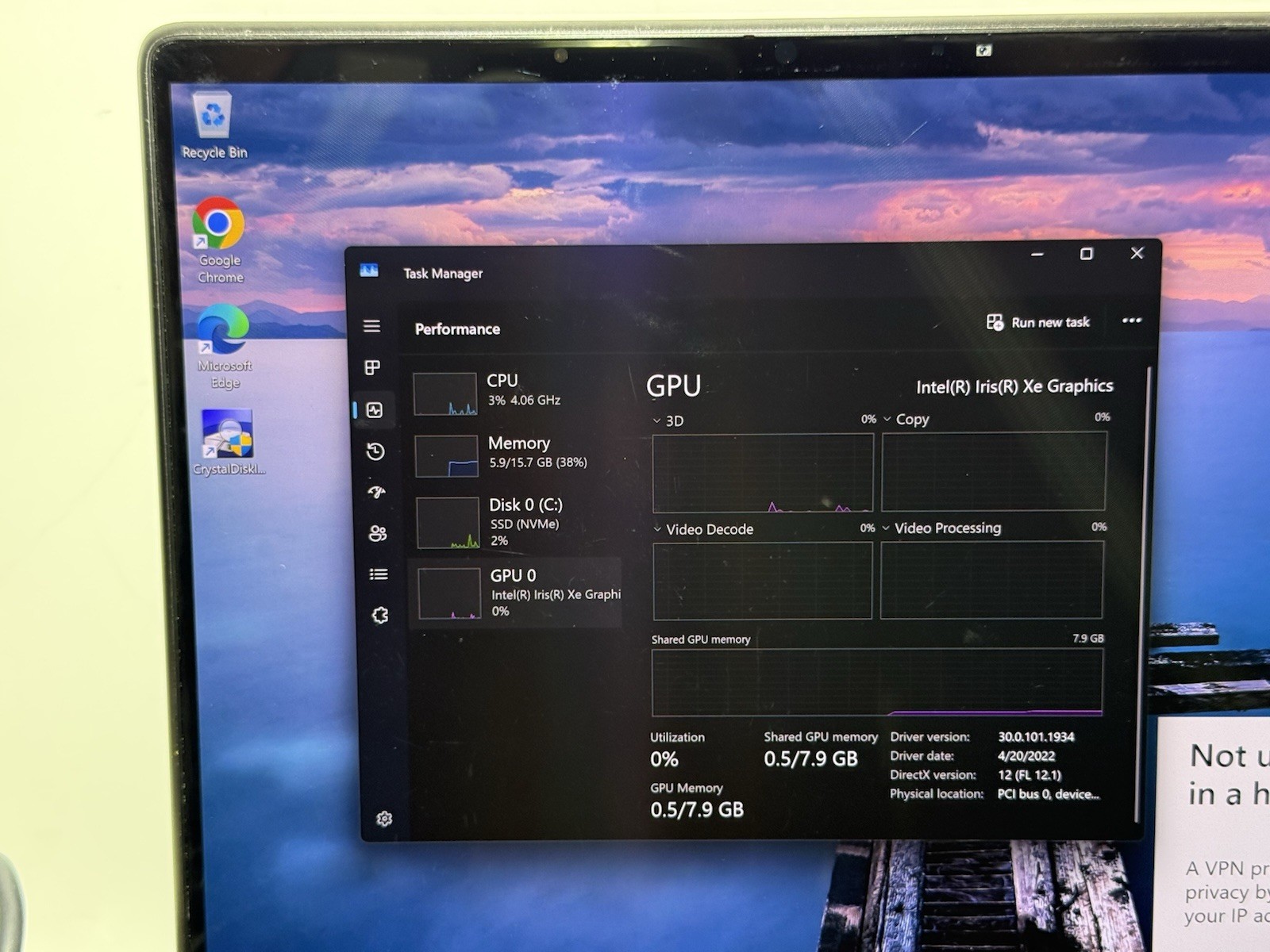Open the App history sidebar icon
The height and width of the screenshot is (952, 1270).
point(375,451)
